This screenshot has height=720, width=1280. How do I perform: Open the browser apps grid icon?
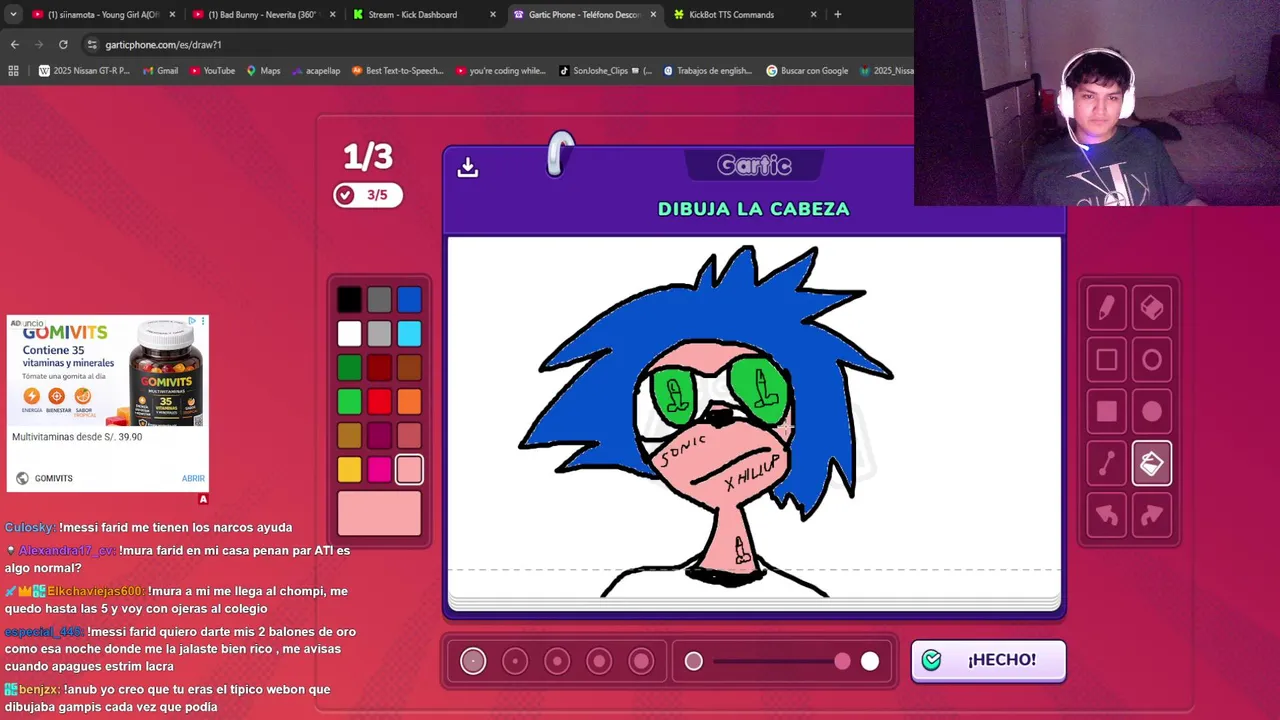13,71
